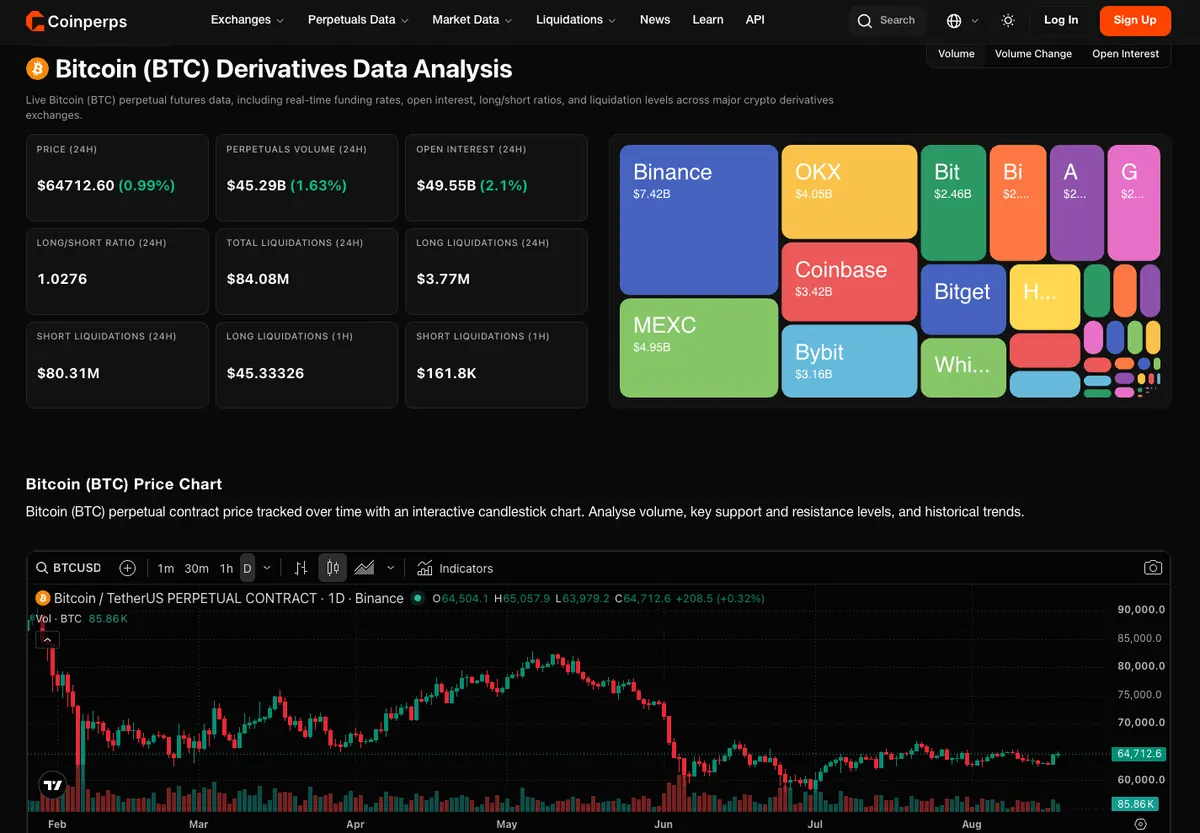This screenshot has height=833, width=1200.
Task: Click the Coinbase treemap tile
Action: click(x=849, y=282)
